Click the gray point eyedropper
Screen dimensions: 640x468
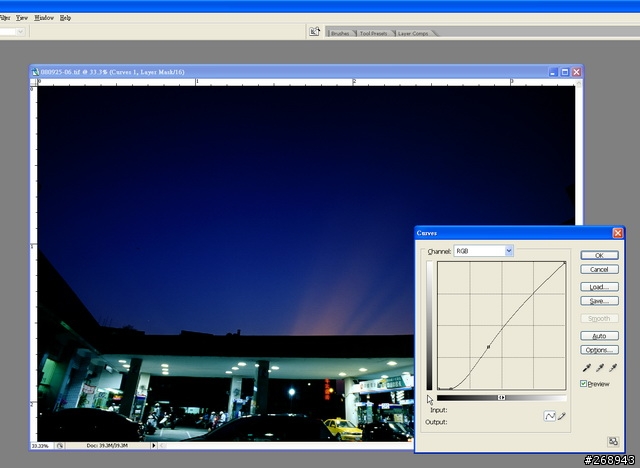(x=600, y=368)
